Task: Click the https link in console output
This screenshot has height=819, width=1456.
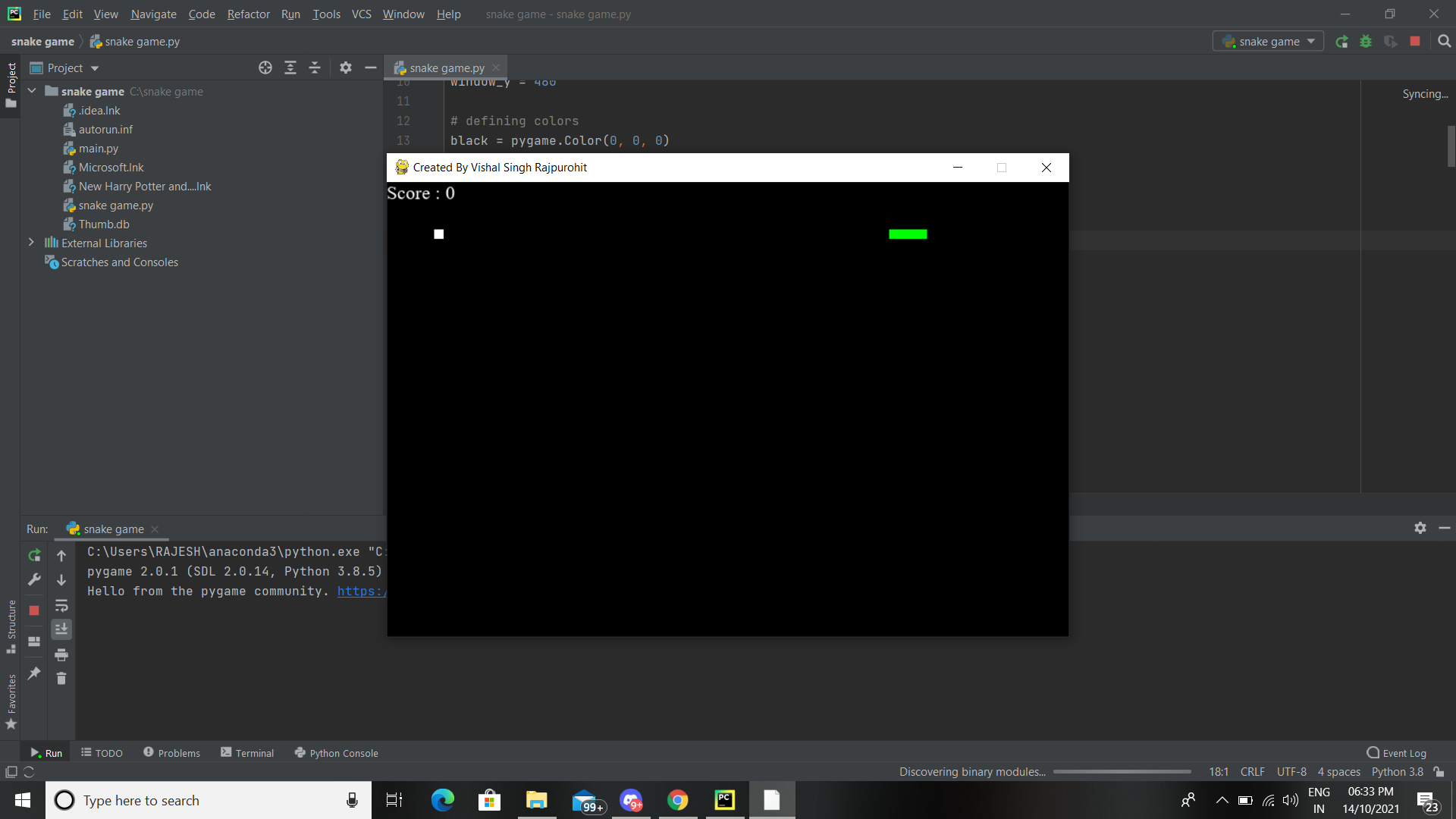Action: (x=361, y=591)
